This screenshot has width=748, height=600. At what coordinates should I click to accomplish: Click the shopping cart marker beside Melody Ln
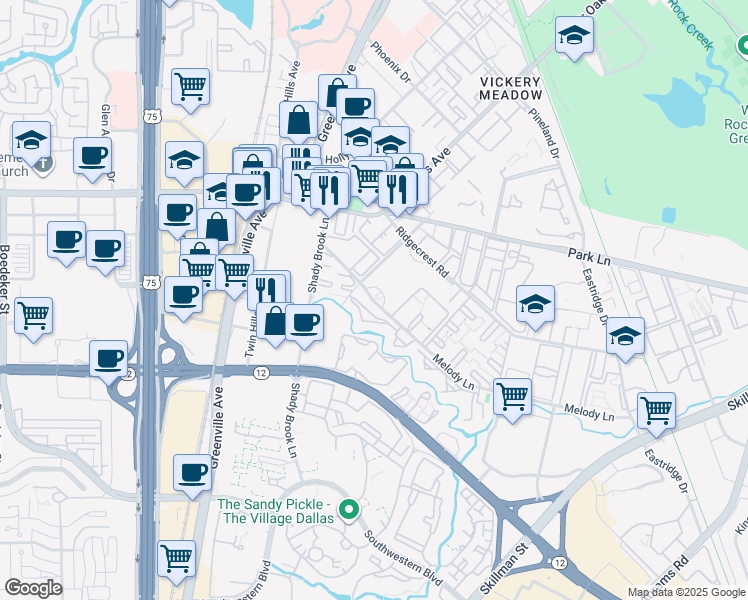(x=513, y=396)
